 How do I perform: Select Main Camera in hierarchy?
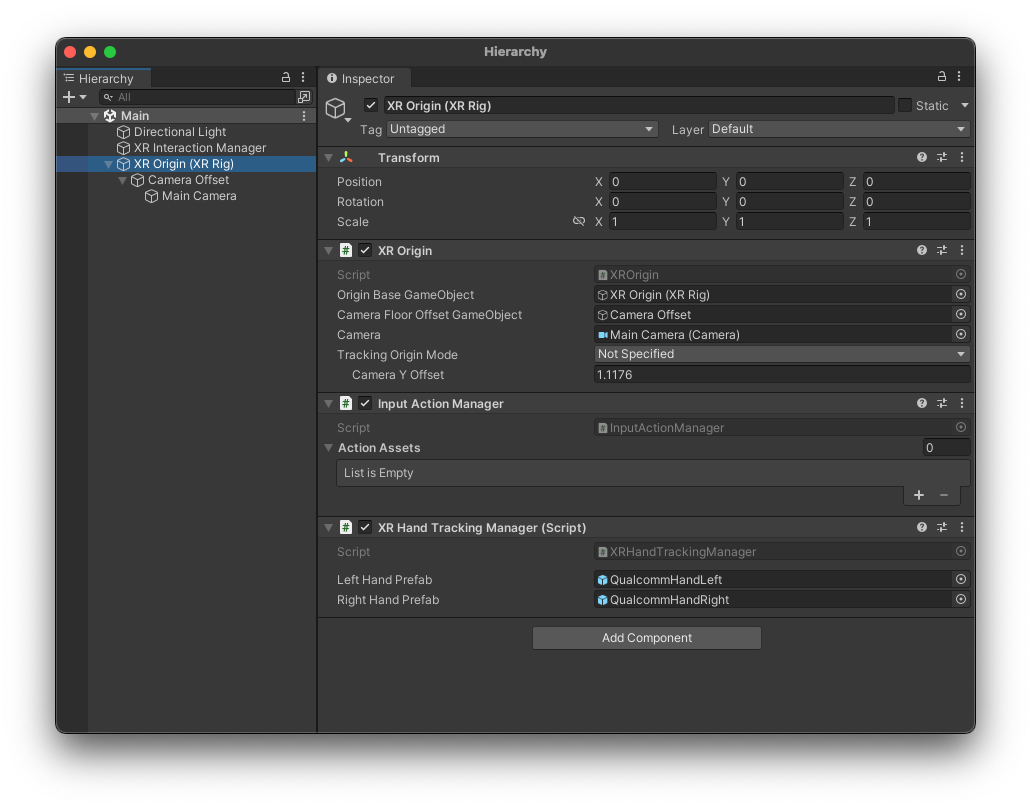[x=199, y=196]
